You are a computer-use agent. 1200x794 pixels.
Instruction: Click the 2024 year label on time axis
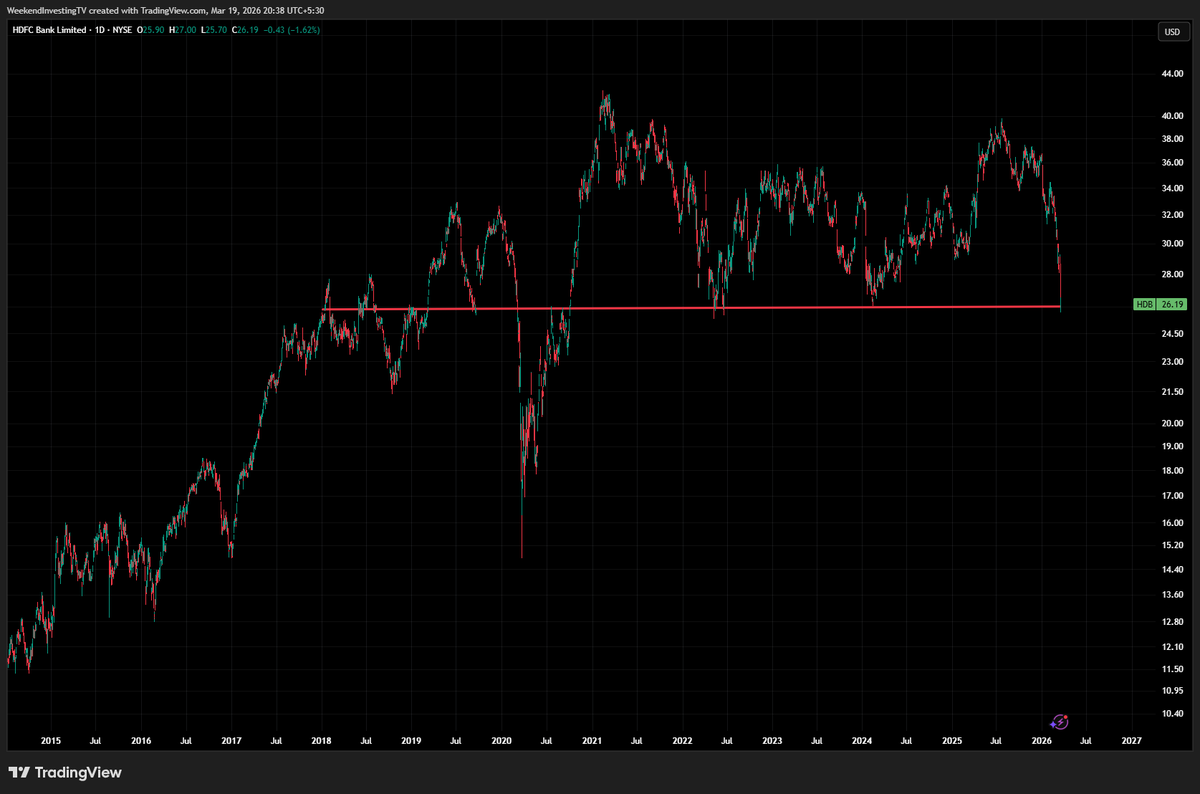(x=862, y=741)
